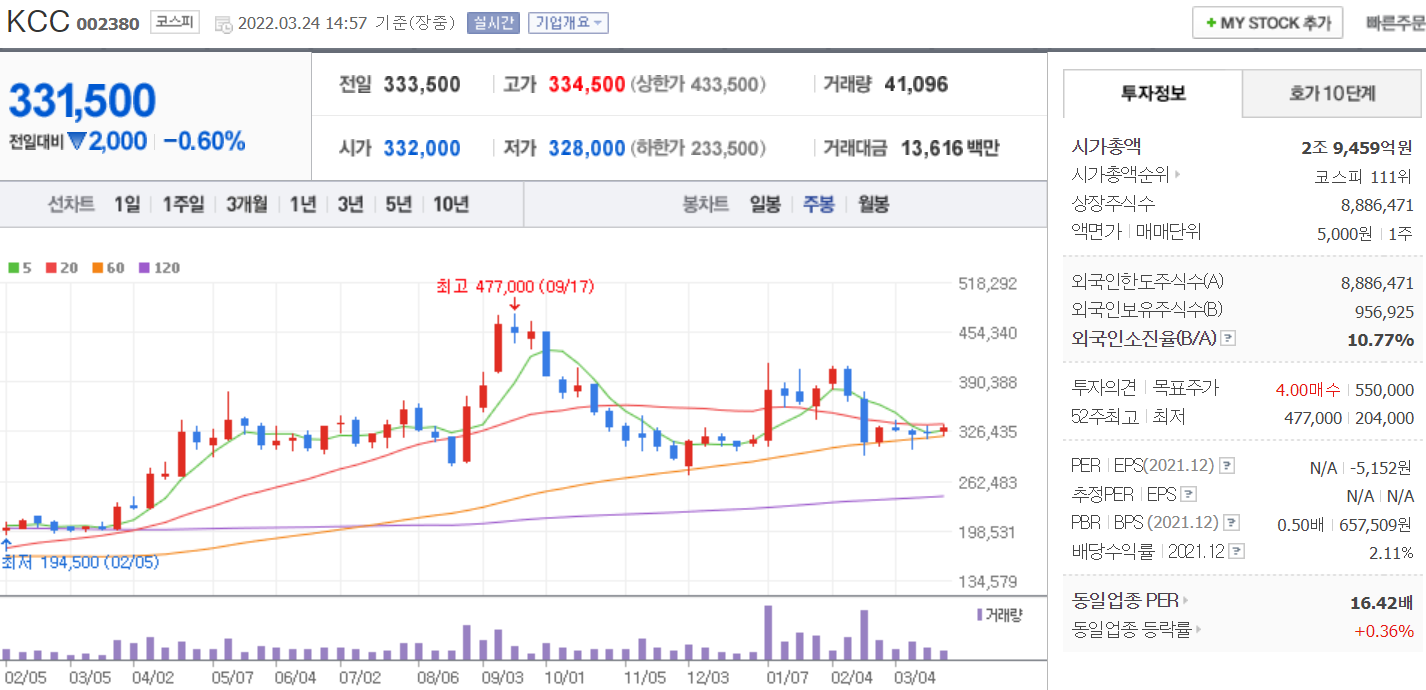Image resolution: width=1426 pixels, height=690 pixels.
Task: Switch to the 투자정보 tab
Action: coord(1153,94)
